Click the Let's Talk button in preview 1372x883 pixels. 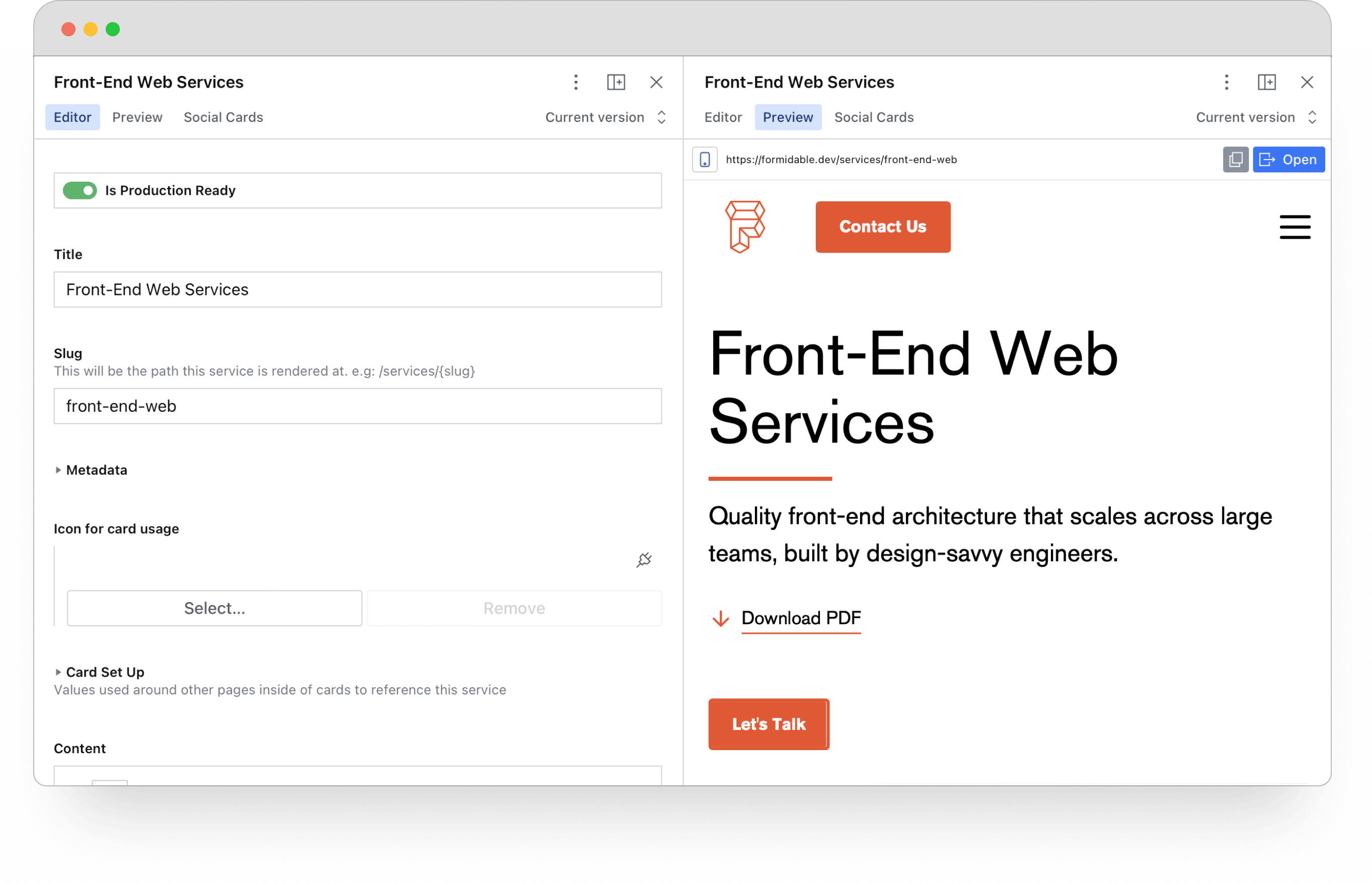pyautogui.click(x=769, y=724)
